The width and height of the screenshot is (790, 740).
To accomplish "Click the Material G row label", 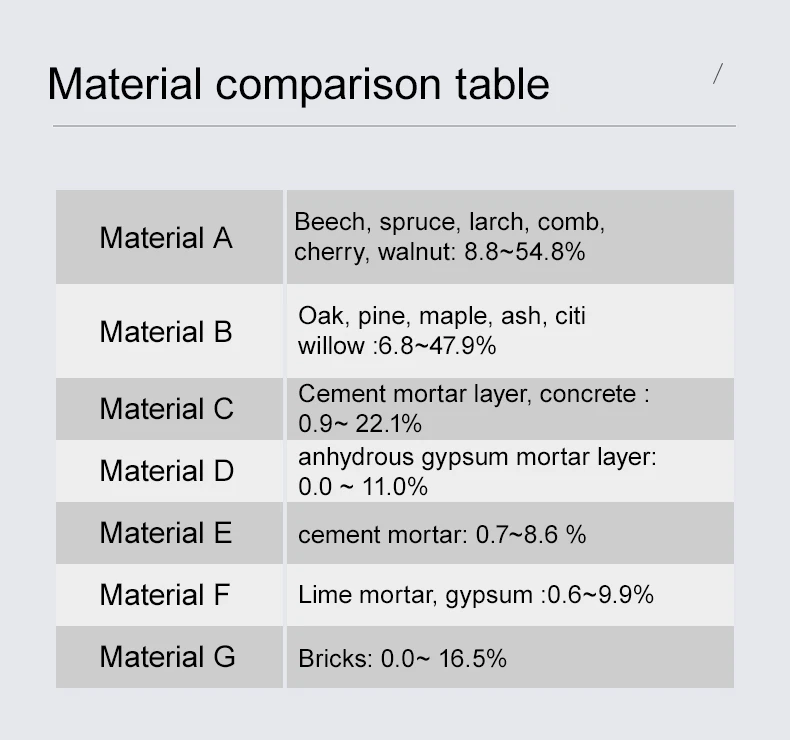I will pos(167,657).
